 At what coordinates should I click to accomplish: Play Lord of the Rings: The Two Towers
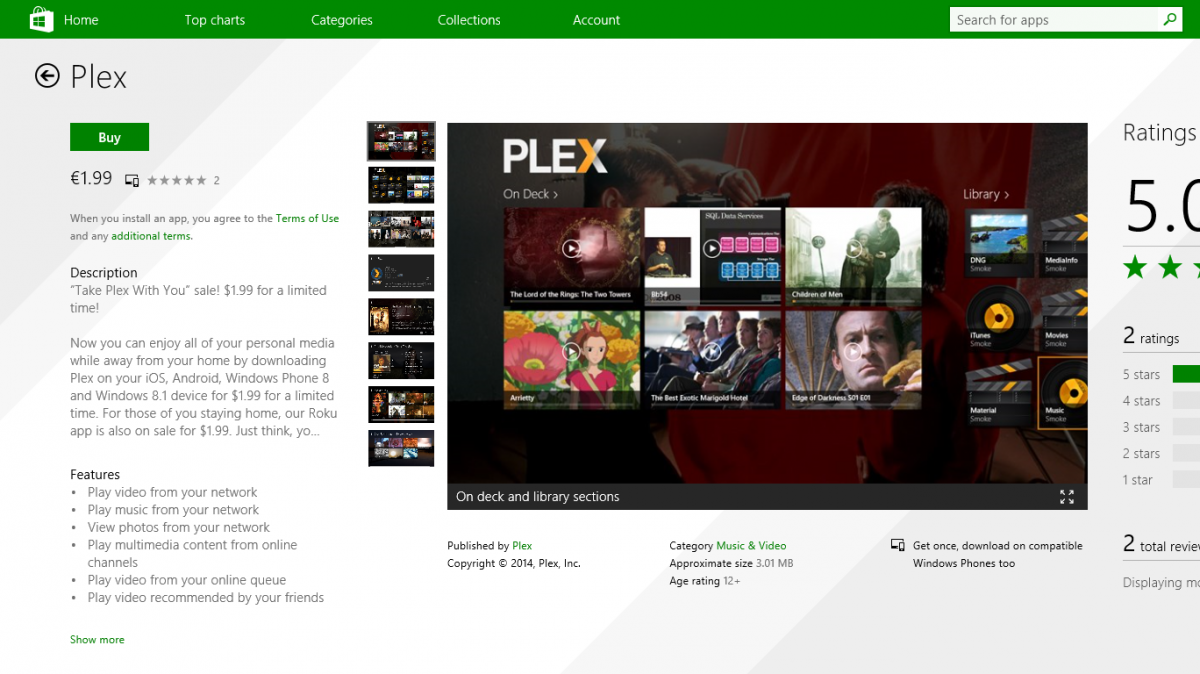coord(571,249)
